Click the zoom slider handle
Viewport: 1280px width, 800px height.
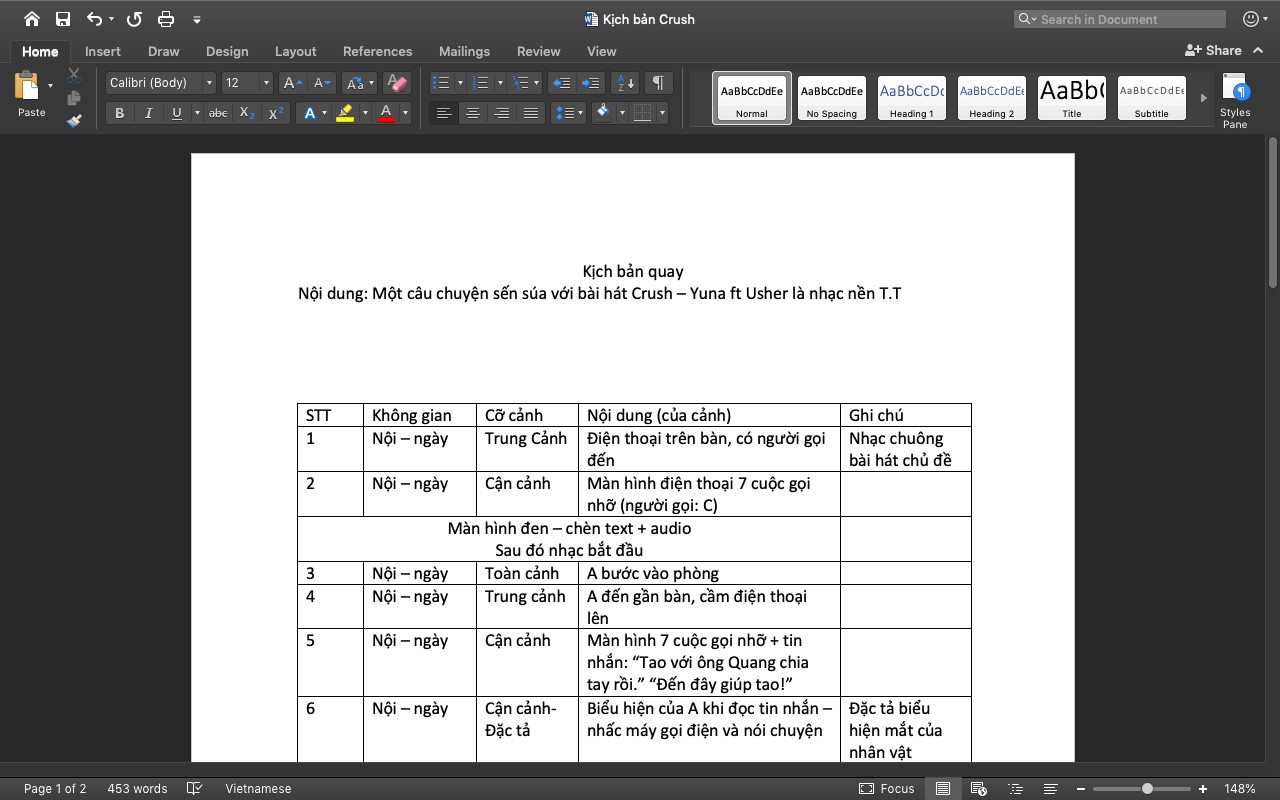pyautogui.click(x=1147, y=789)
